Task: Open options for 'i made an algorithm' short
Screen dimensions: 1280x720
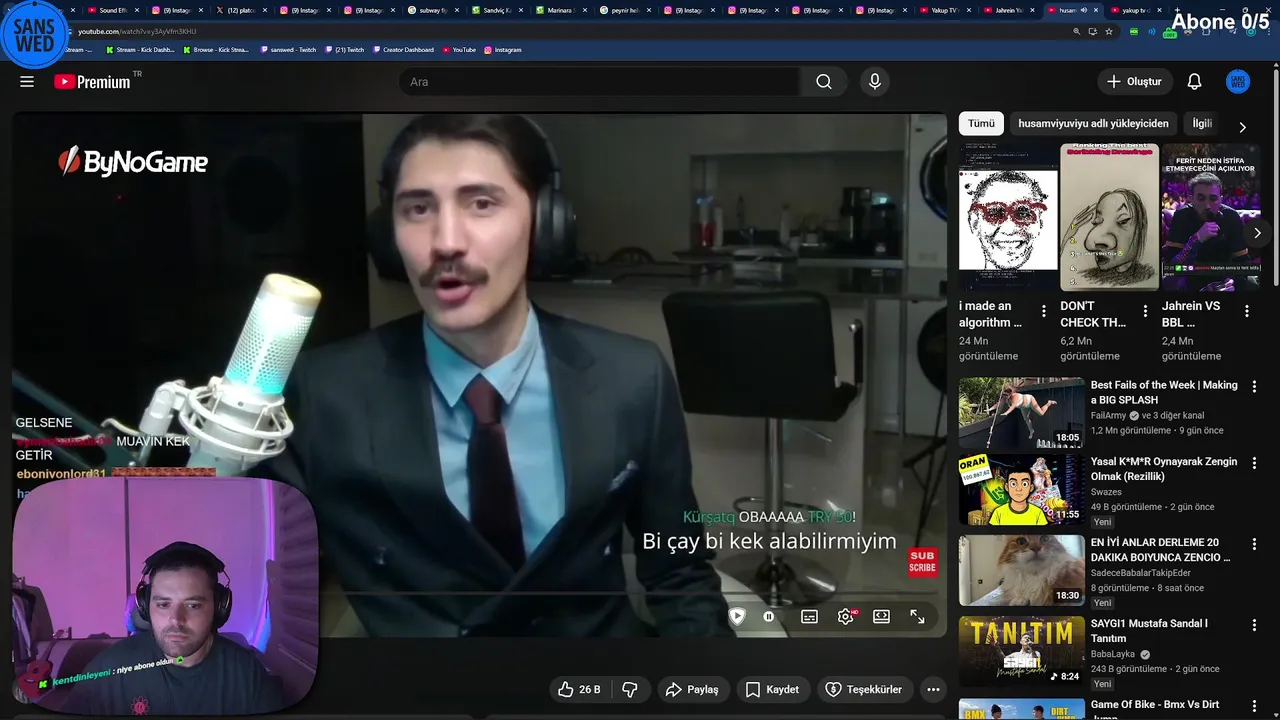Action: [x=1044, y=311]
